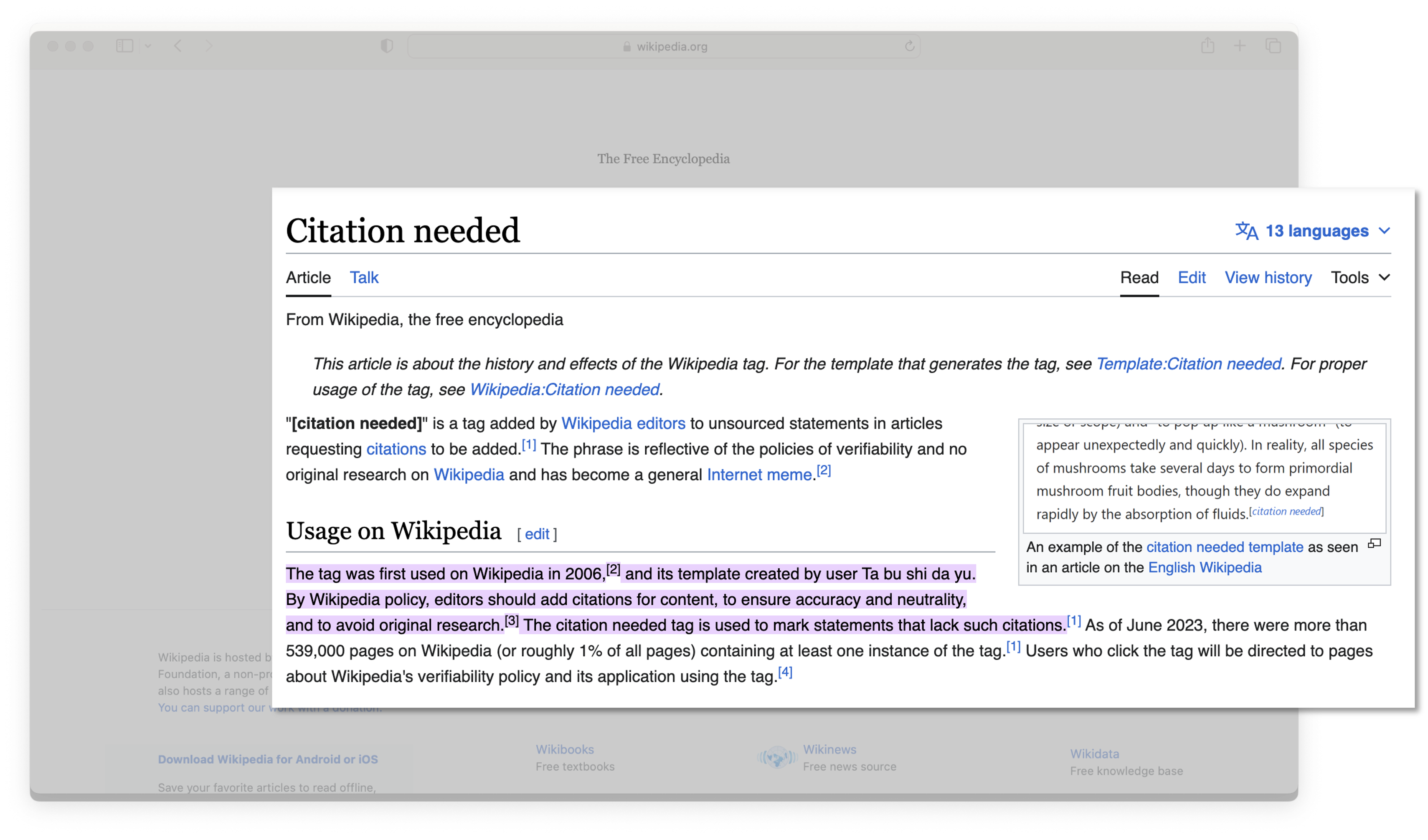Click the citation needed superscript in the thumbnail

[x=1286, y=511]
